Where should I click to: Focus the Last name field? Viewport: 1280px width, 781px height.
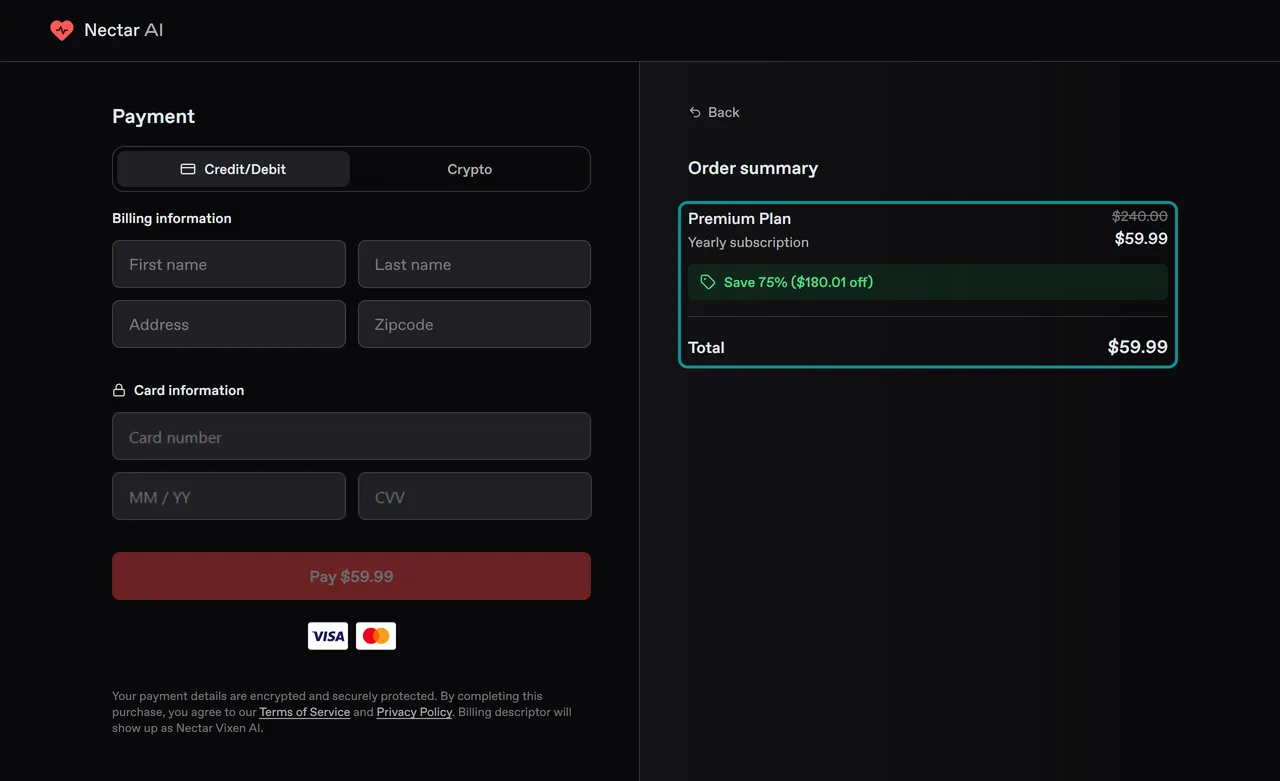coord(474,264)
